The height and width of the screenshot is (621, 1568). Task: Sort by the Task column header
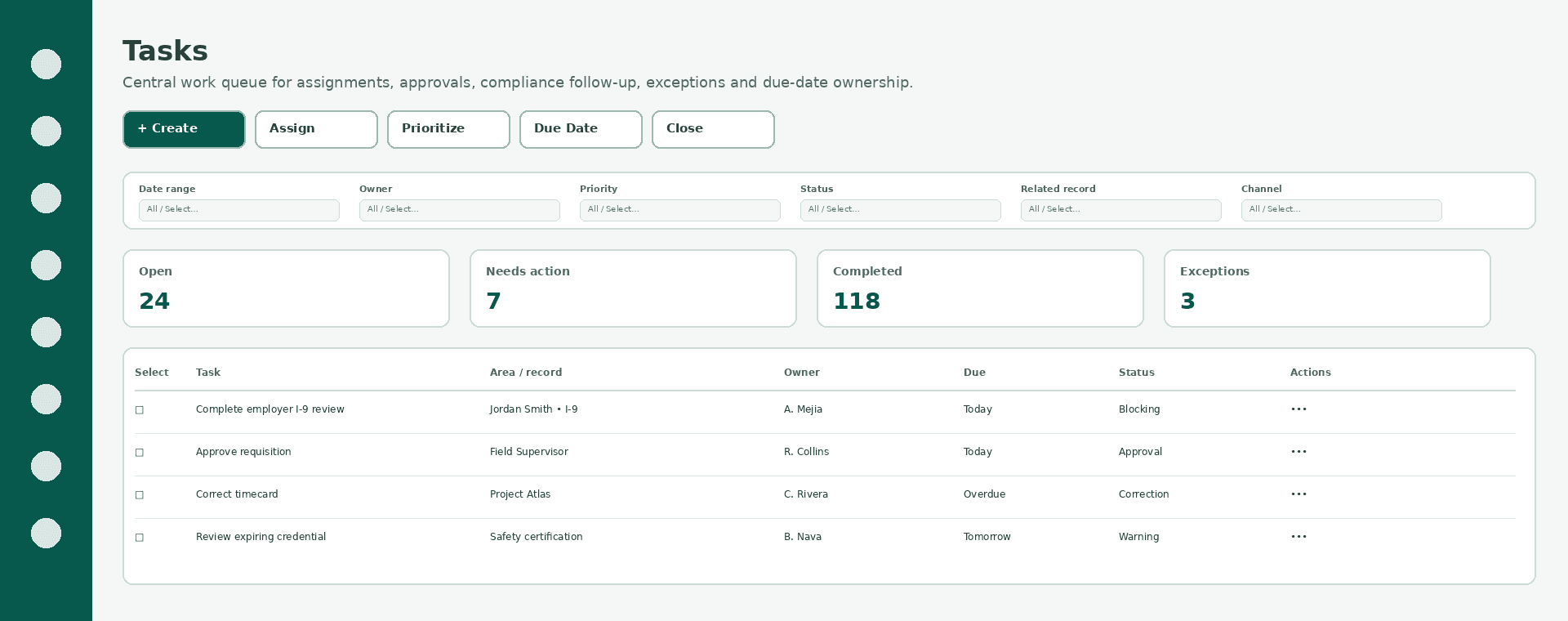(x=208, y=373)
